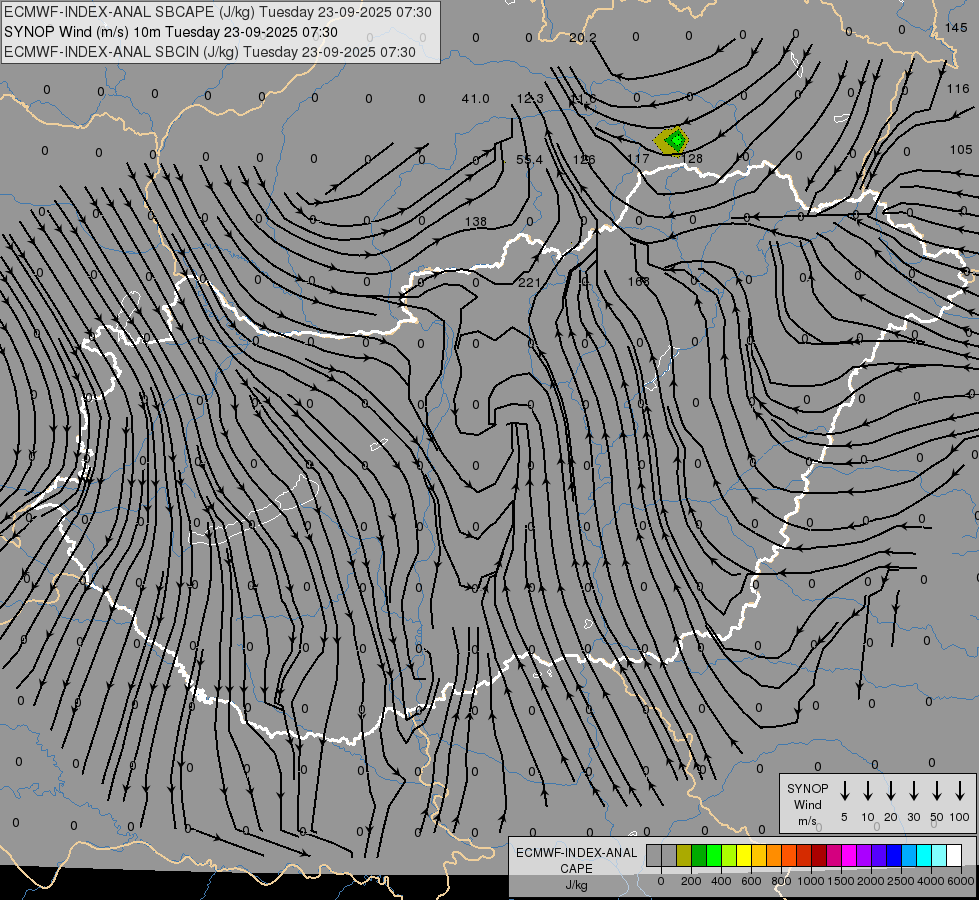979x900 pixels.
Task: Click the 10 m/s wind arrow in legend
Action: point(868,790)
